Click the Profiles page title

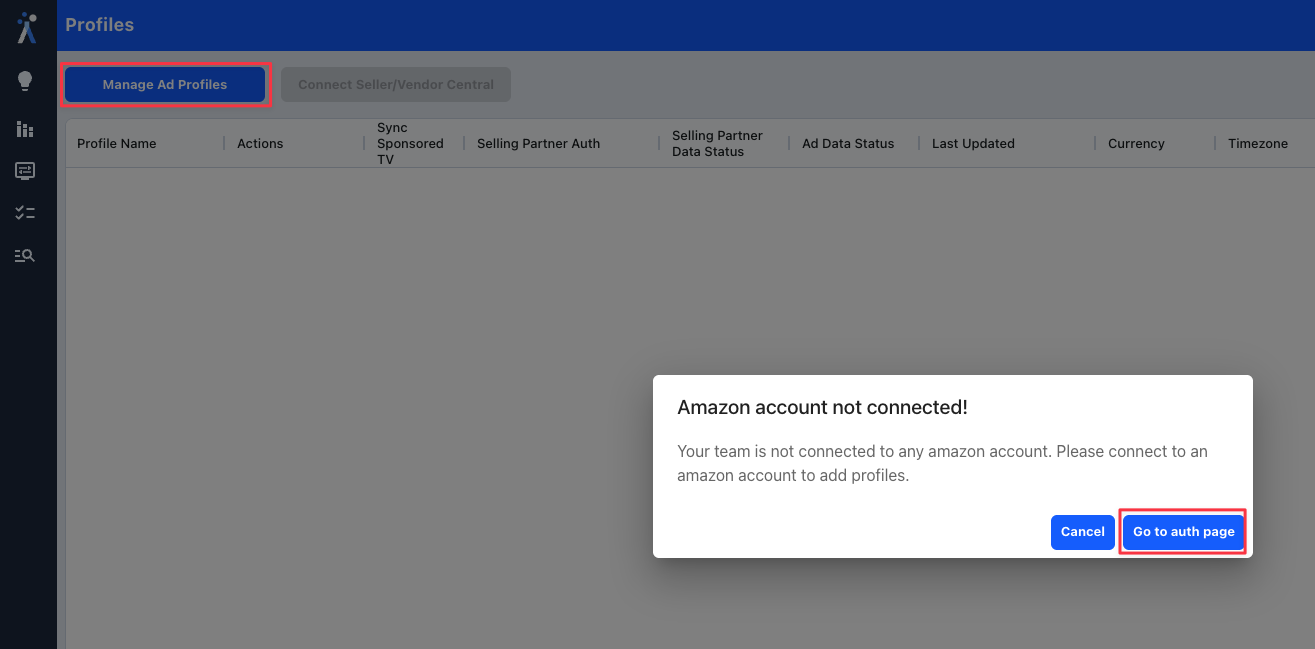coord(99,25)
